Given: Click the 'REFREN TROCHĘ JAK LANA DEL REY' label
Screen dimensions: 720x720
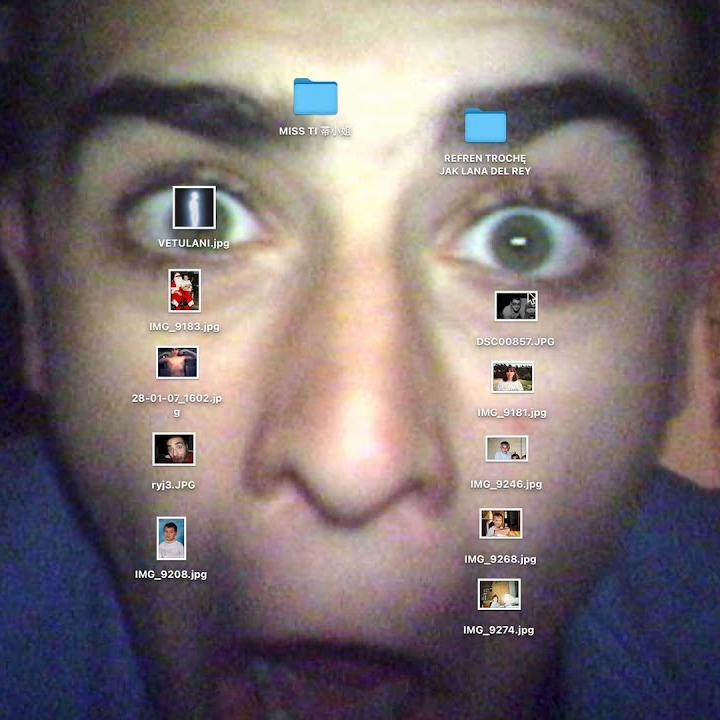Looking at the screenshot, I should 485,164.
